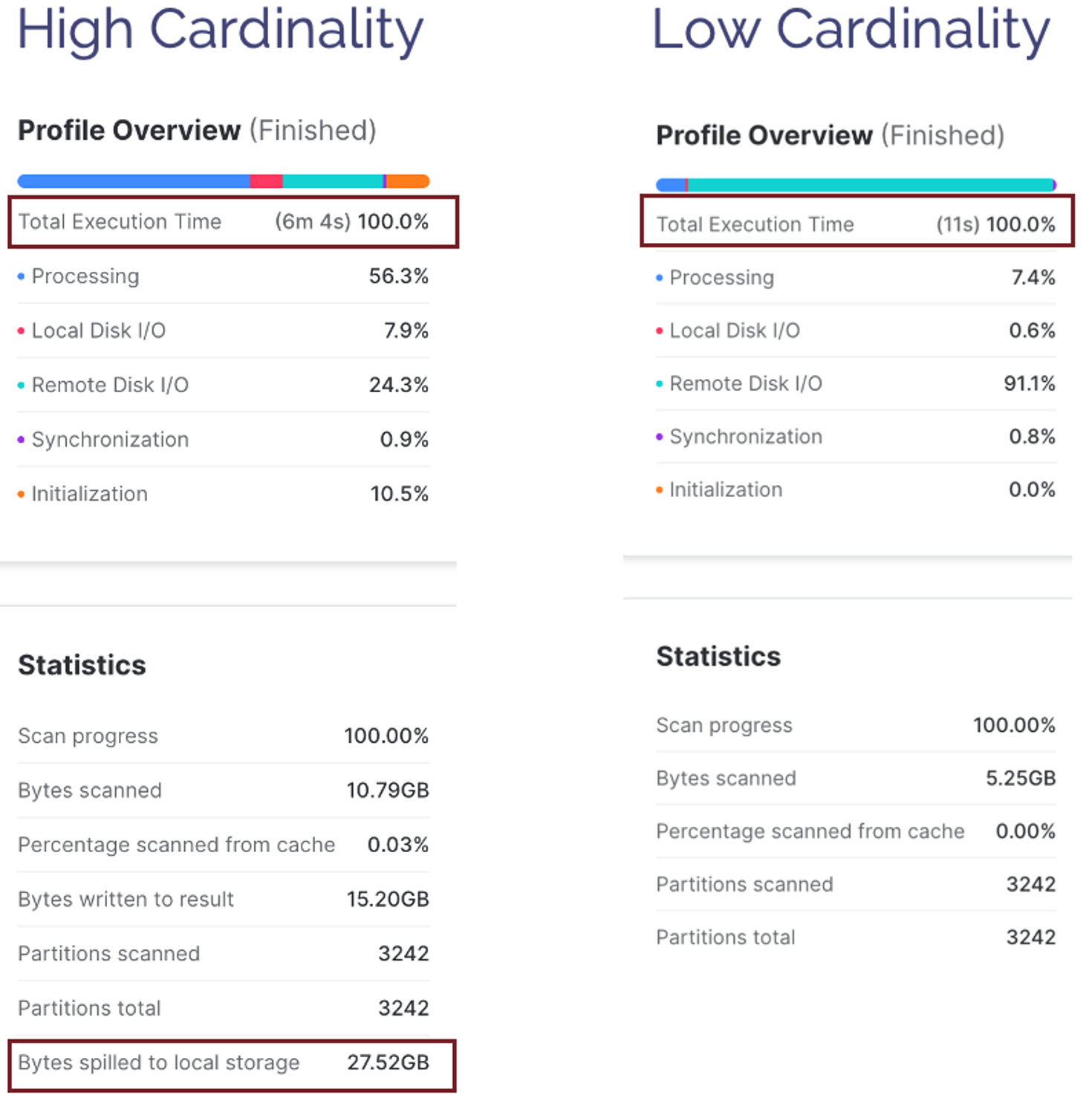Viewport: 1092px width, 1101px height.
Task: Click purple Synchronization dot in left panel
Action: [21, 440]
